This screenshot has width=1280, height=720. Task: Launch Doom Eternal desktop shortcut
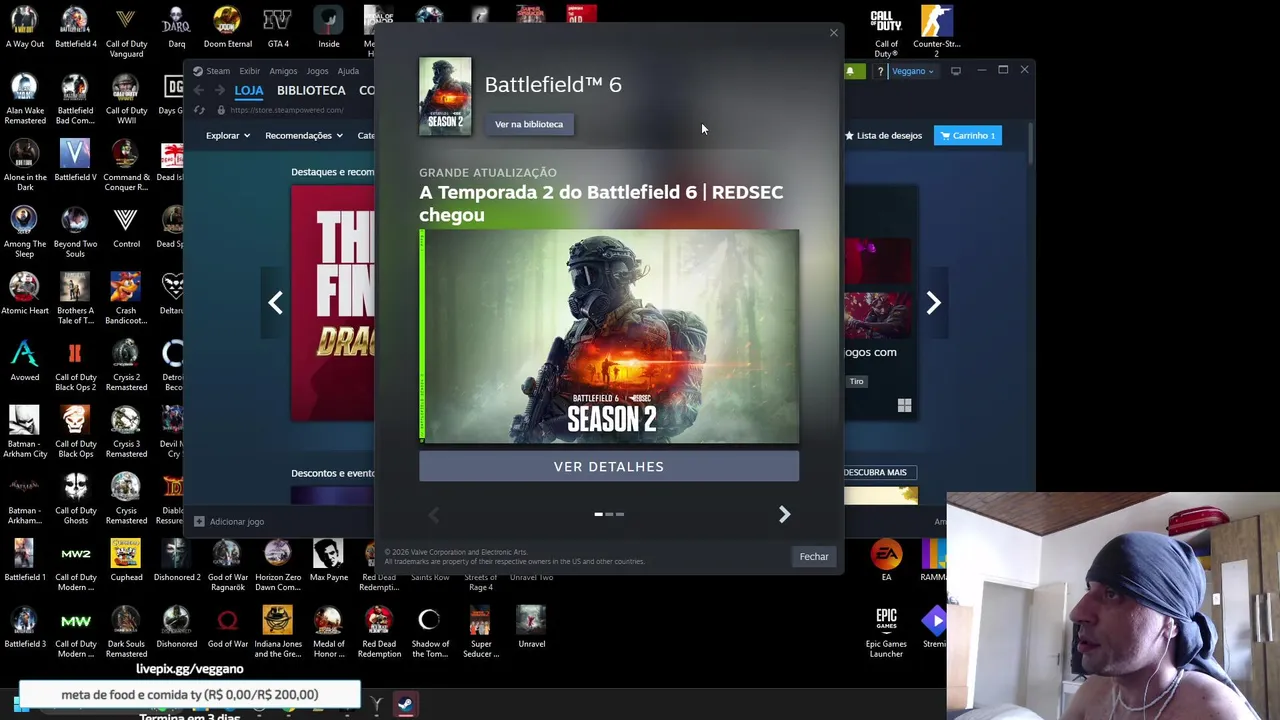point(227,27)
